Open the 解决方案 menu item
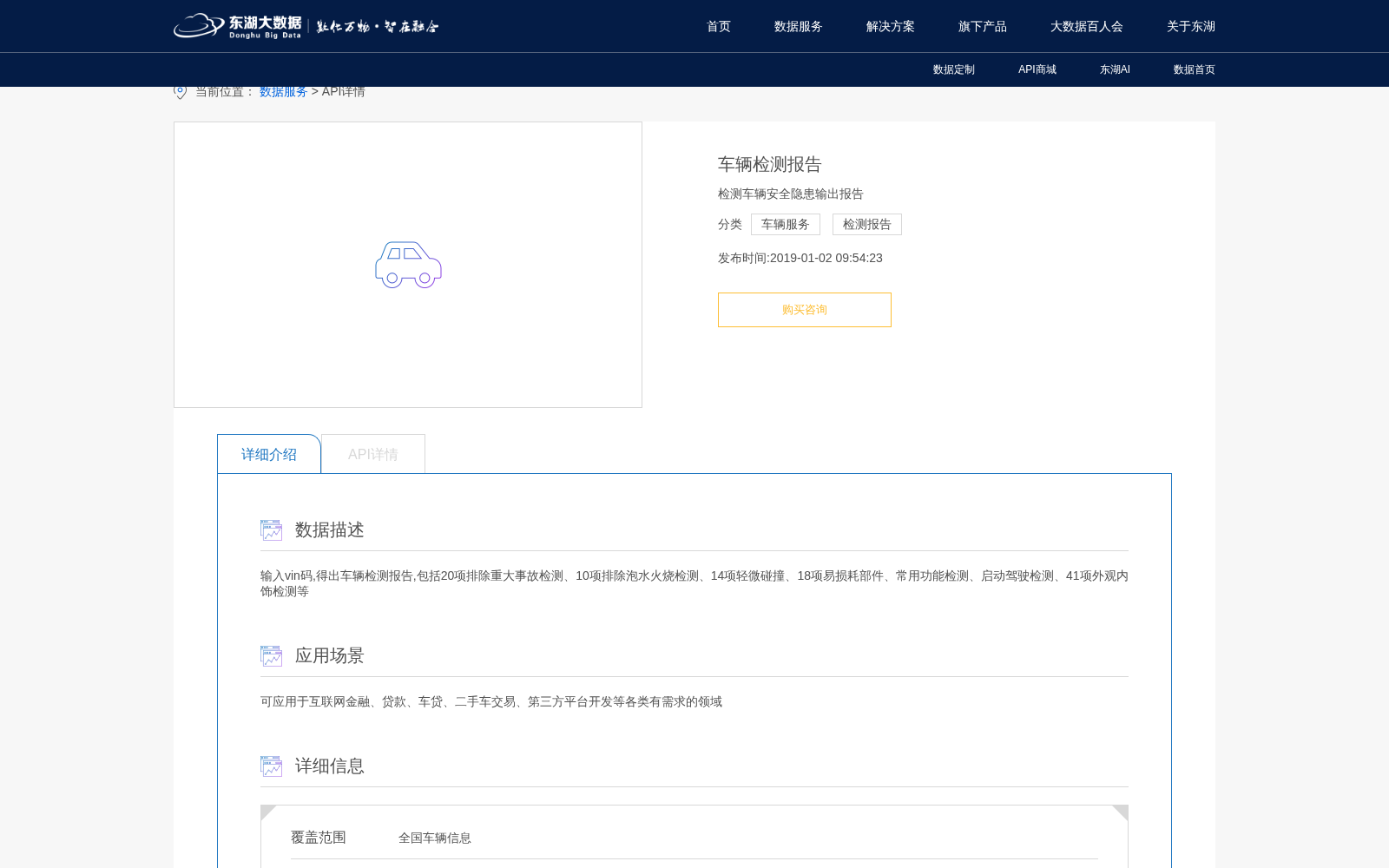Image resolution: width=1389 pixels, height=868 pixels. coord(891,26)
